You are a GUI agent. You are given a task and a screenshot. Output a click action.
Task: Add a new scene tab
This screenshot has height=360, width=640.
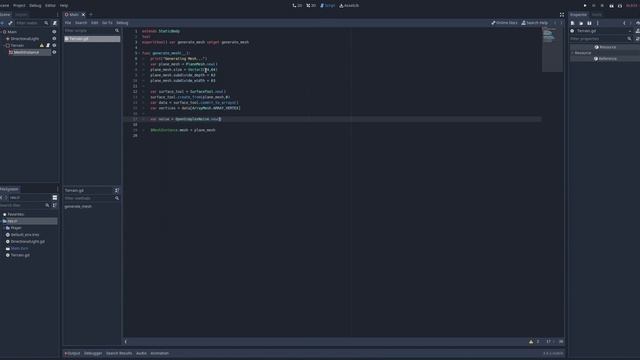pyautogui.click(x=91, y=15)
